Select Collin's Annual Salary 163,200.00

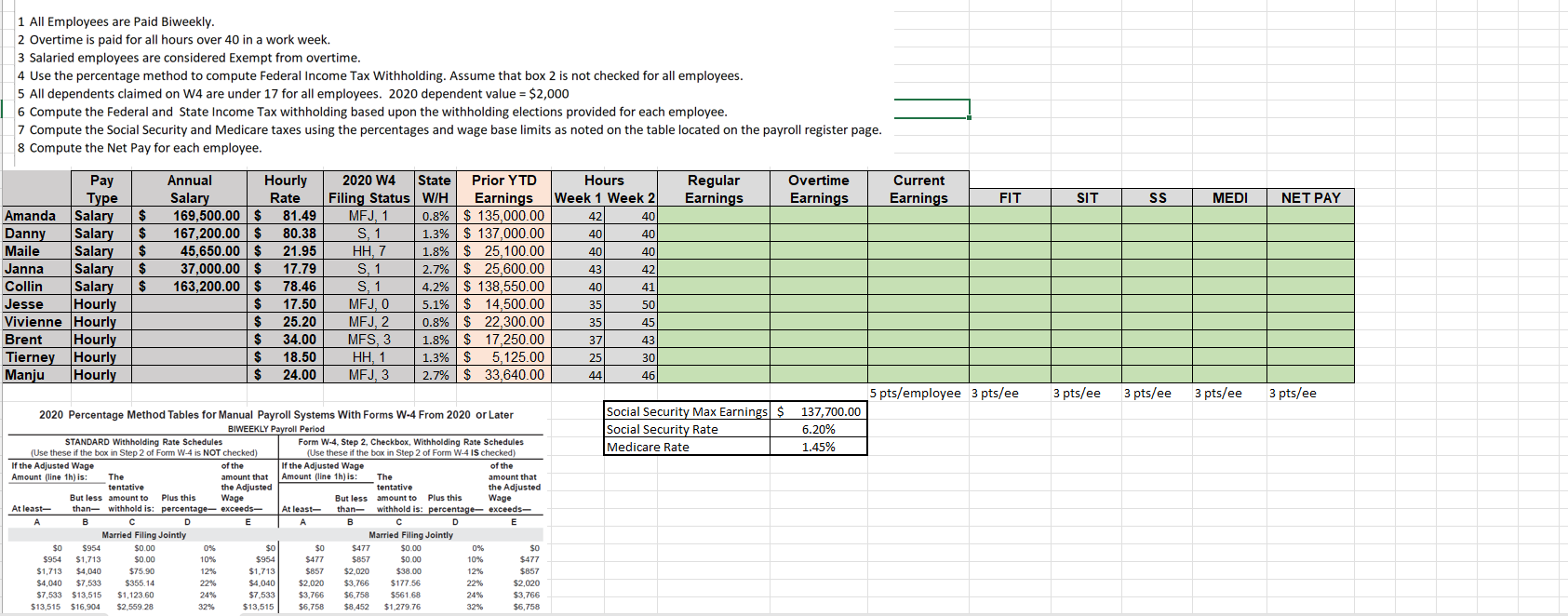[x=190, y=287]
